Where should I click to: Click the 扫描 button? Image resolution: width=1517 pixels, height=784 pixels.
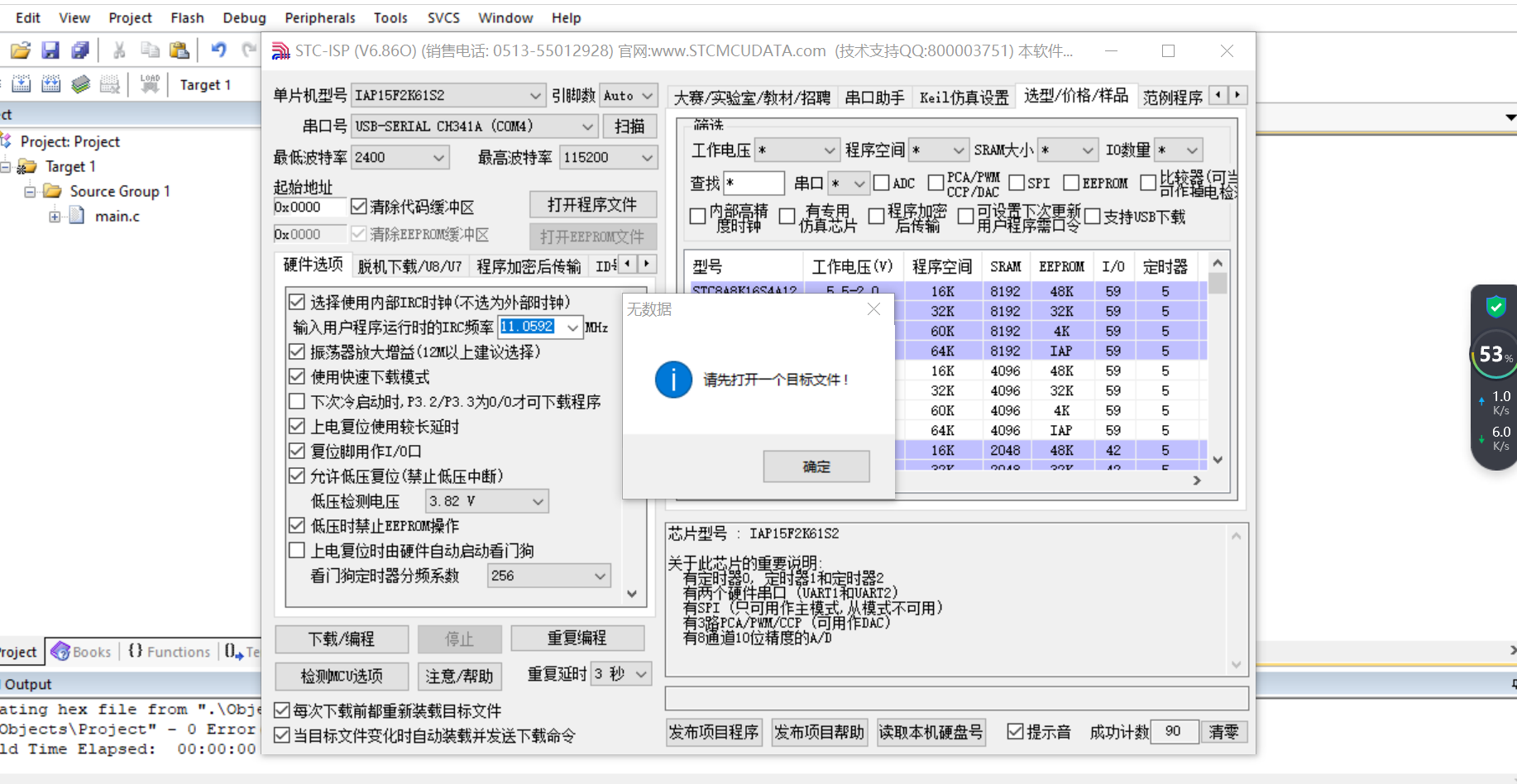coord(629,127)
